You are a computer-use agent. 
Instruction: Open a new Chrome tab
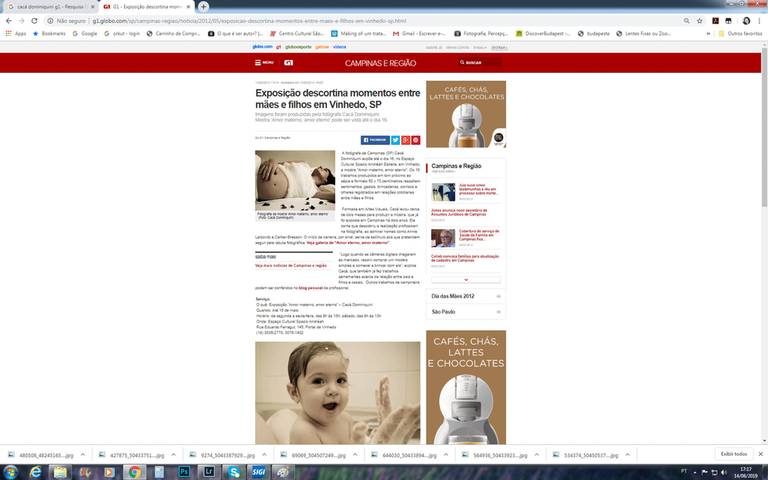point(204,6)
